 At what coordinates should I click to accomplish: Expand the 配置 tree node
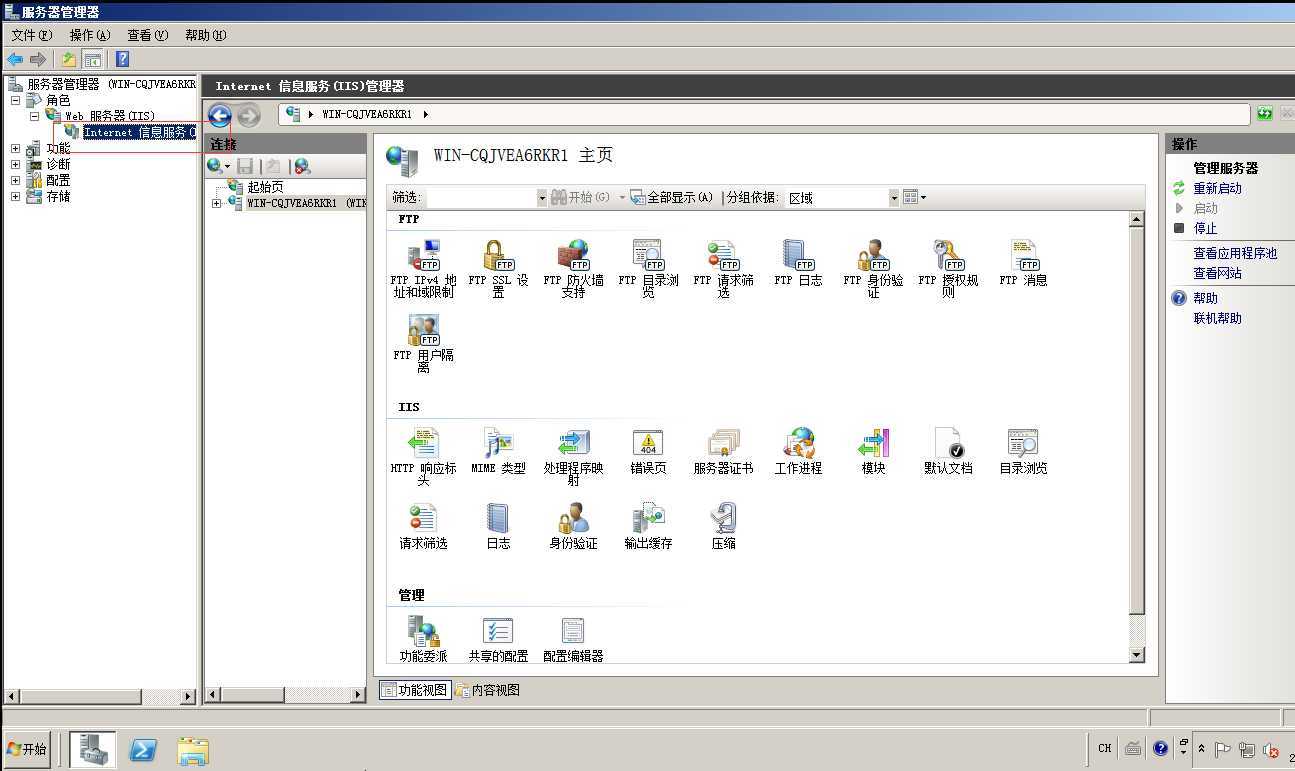15,180
